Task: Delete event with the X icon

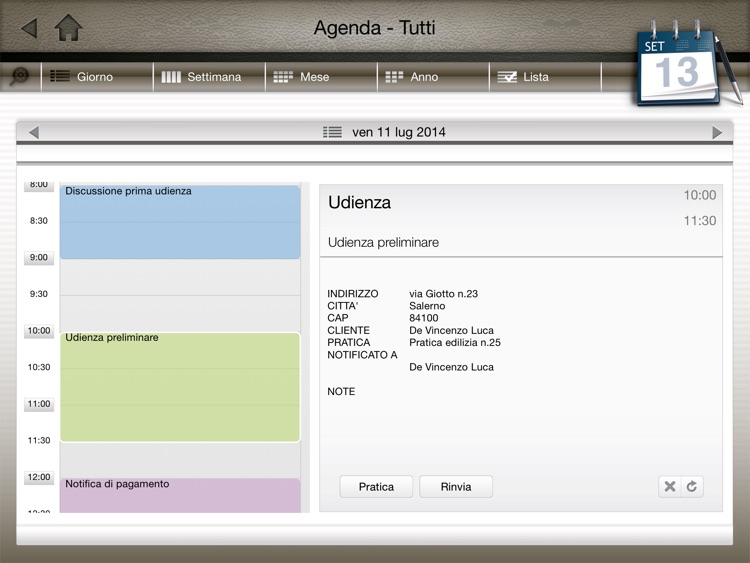Action: (670, 486)
